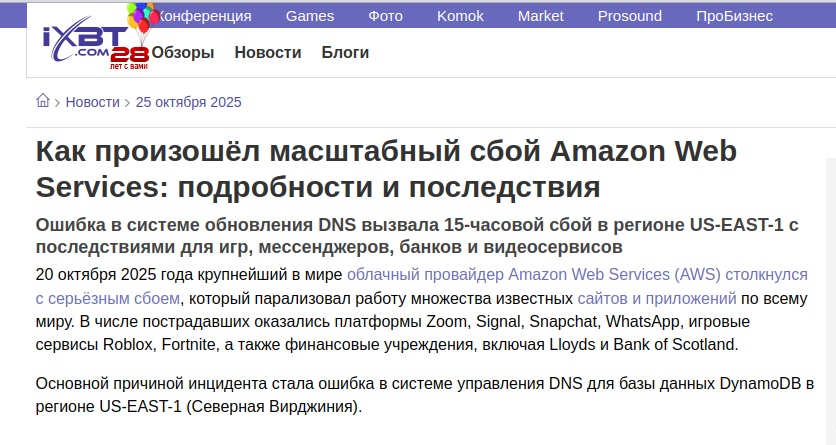Click the paragraph mentioning DynamoDB
836x445 pixels.
pyautogui.click(x=424, y=395)
